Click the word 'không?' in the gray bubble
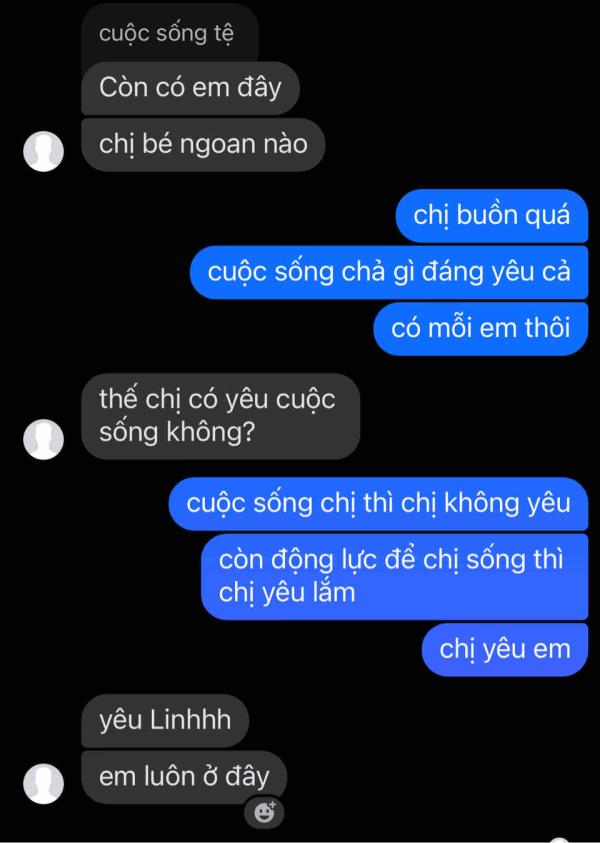Screen dimensions: 600x843 tap(210, 432)
